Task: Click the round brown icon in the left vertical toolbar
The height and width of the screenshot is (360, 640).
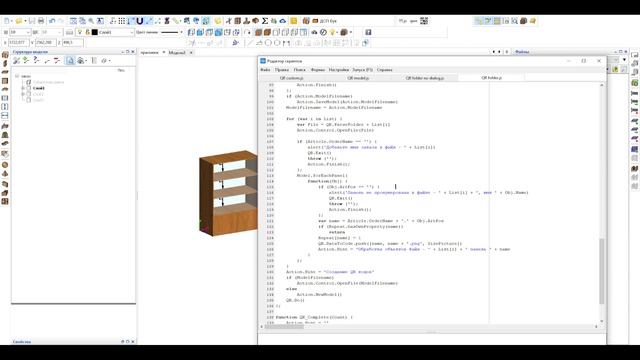Action: pyautogui.click(x=5, y=165)
